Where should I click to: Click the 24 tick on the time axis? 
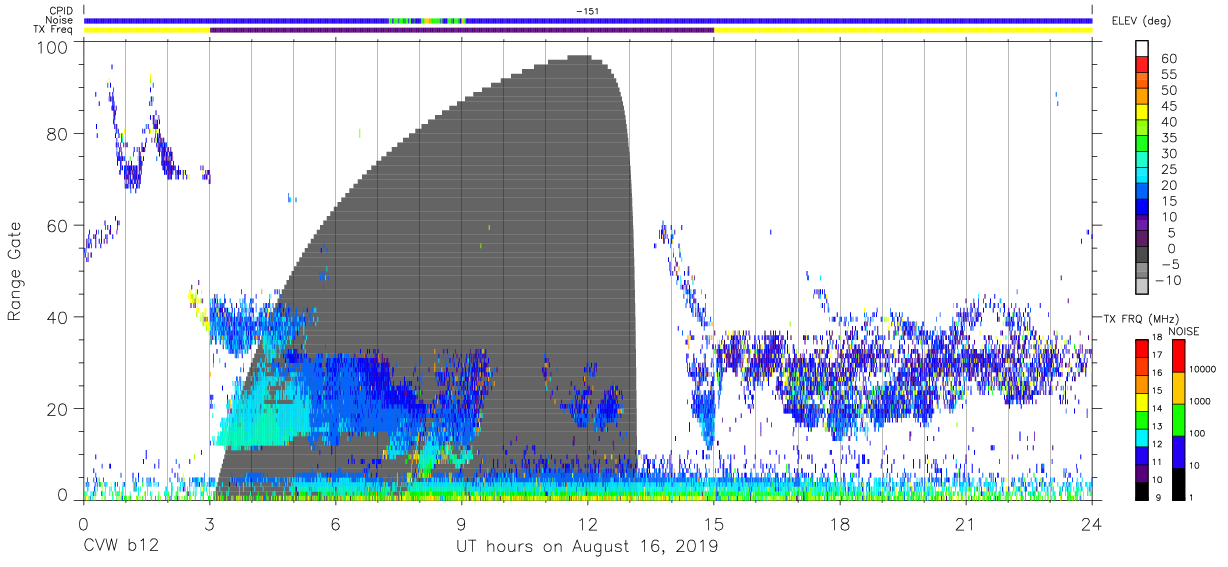pyautogui.click(x=1092, y=525)
